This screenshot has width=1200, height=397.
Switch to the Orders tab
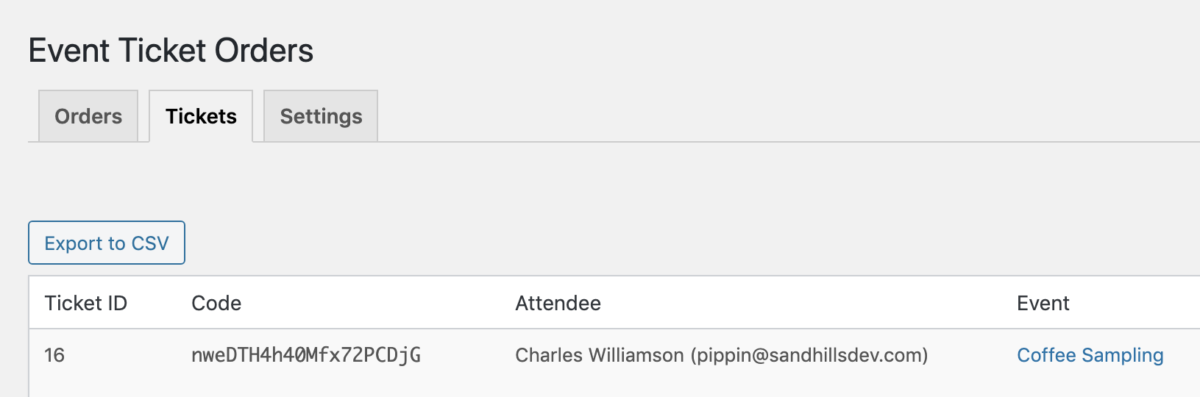tap(88, 116)
